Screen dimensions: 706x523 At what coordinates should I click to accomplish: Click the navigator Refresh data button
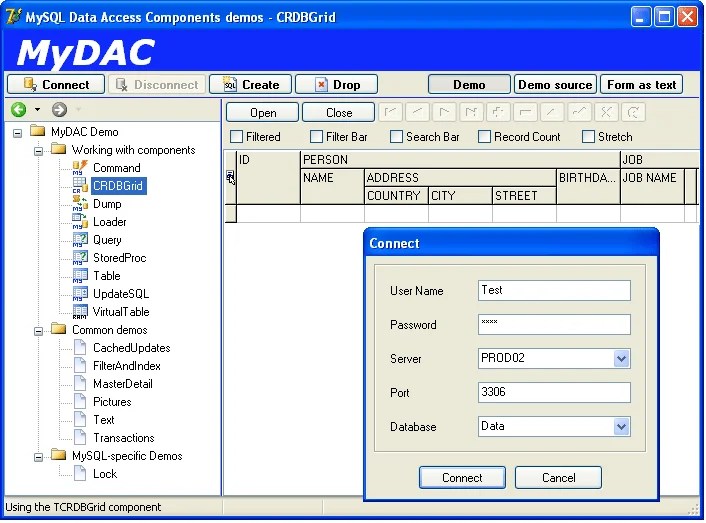point(633,113)
